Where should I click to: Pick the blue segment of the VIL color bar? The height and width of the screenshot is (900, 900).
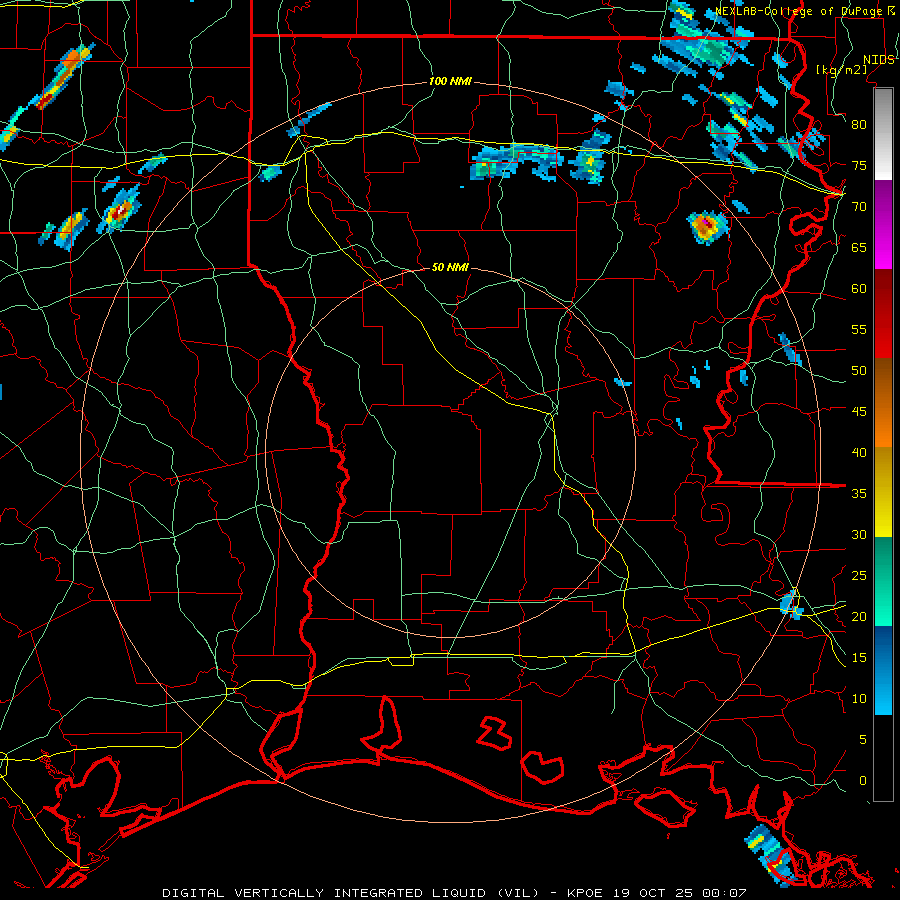tap(883, 670)
